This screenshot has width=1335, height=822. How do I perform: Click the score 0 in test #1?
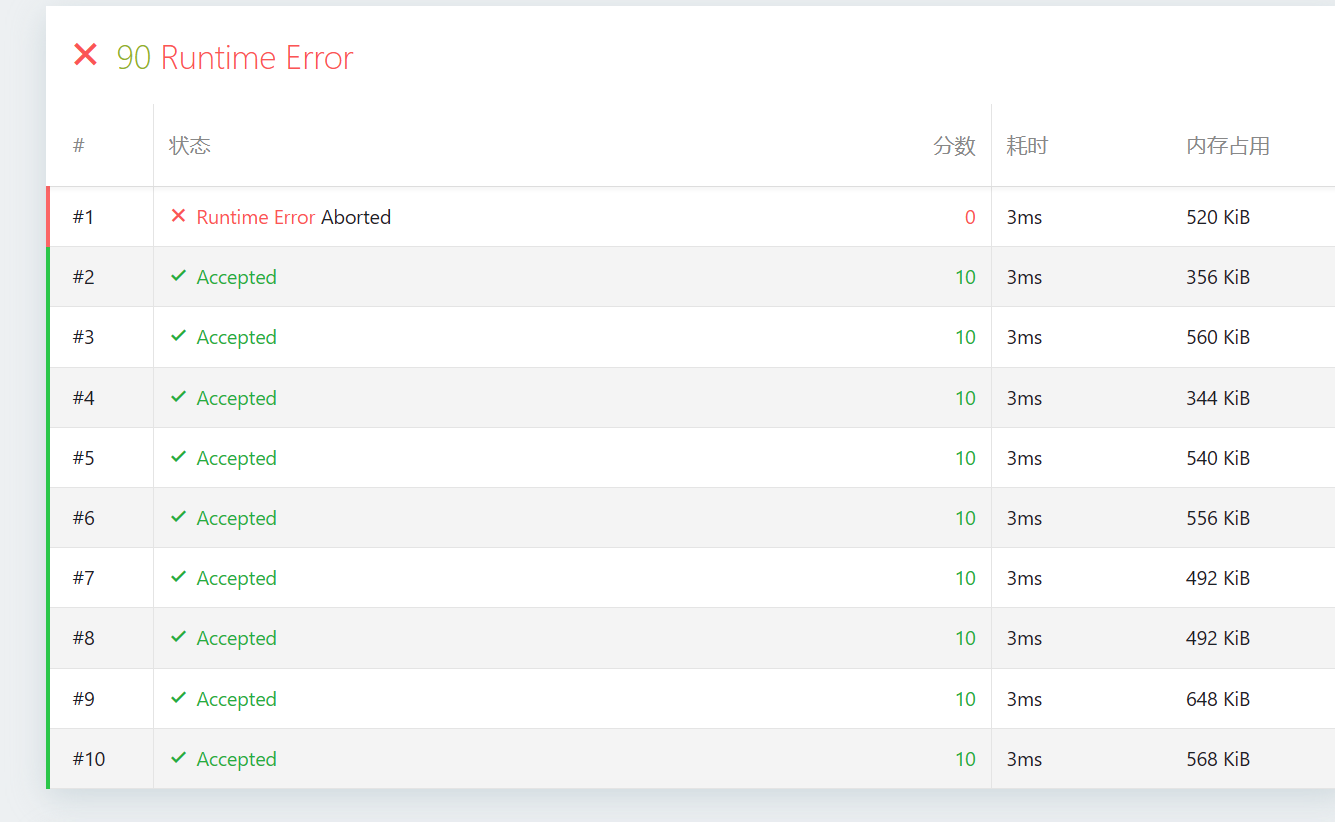click(969, 217)
